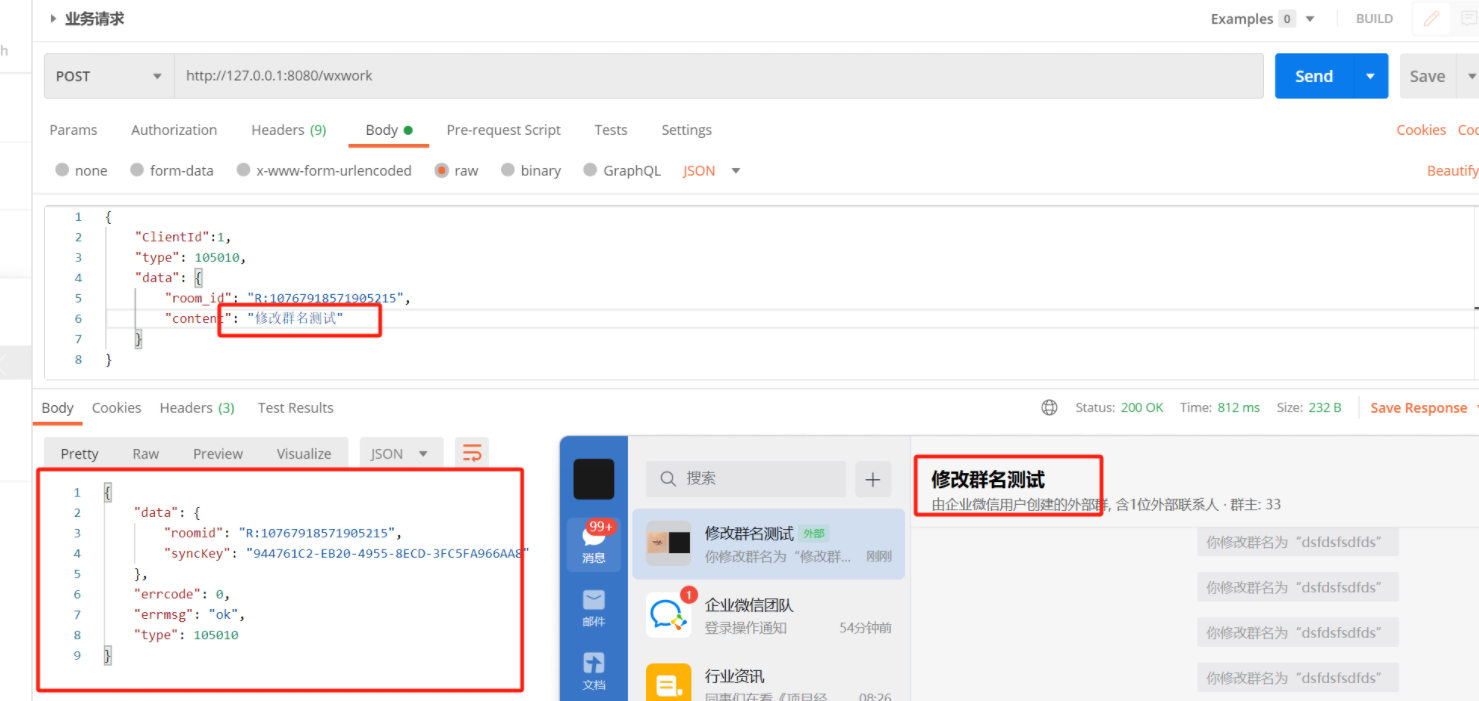Click the 修改群名测试 chat header title
Viewport: 1479px width, 701px height.
(988, 480)
